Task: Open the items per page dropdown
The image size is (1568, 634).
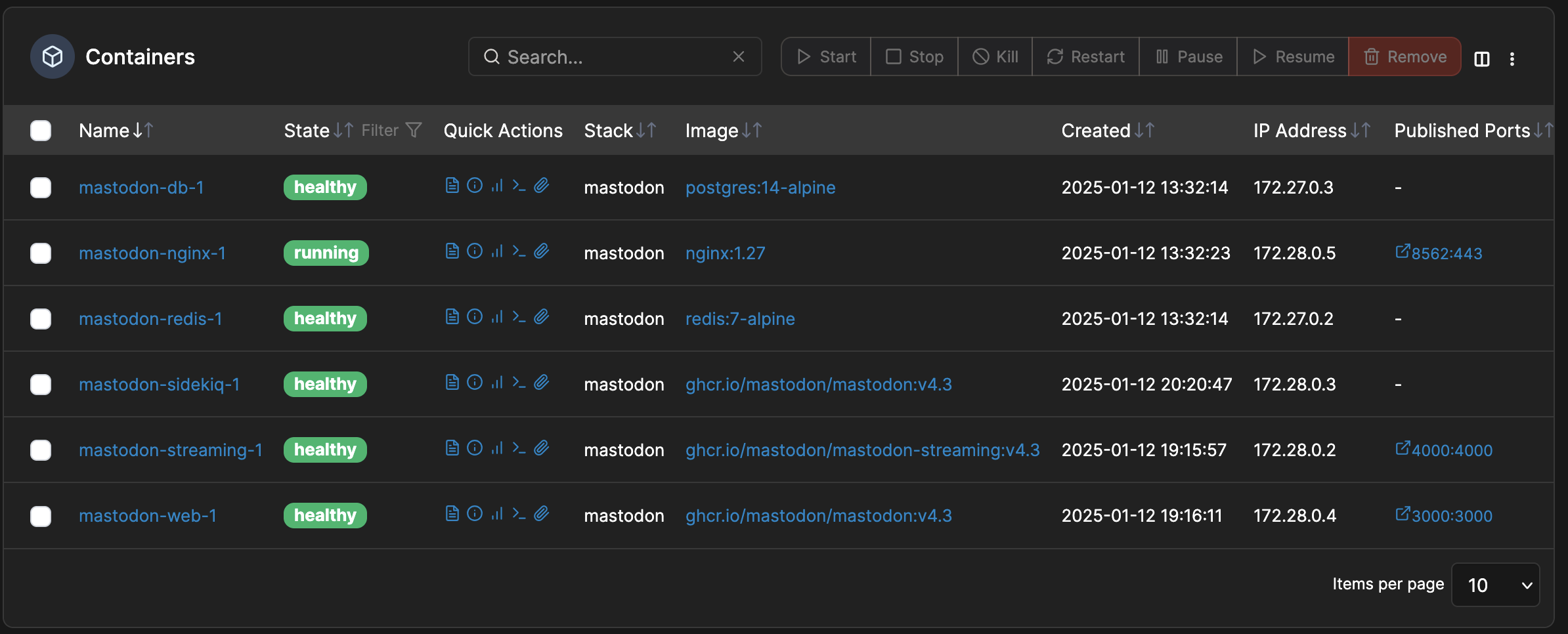Action: 1495,585
